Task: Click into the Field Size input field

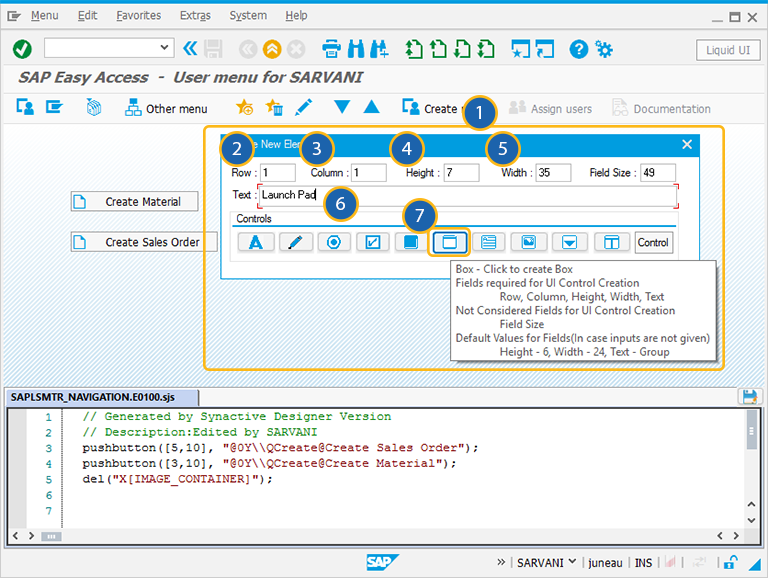Action: (x=658, y=172)
